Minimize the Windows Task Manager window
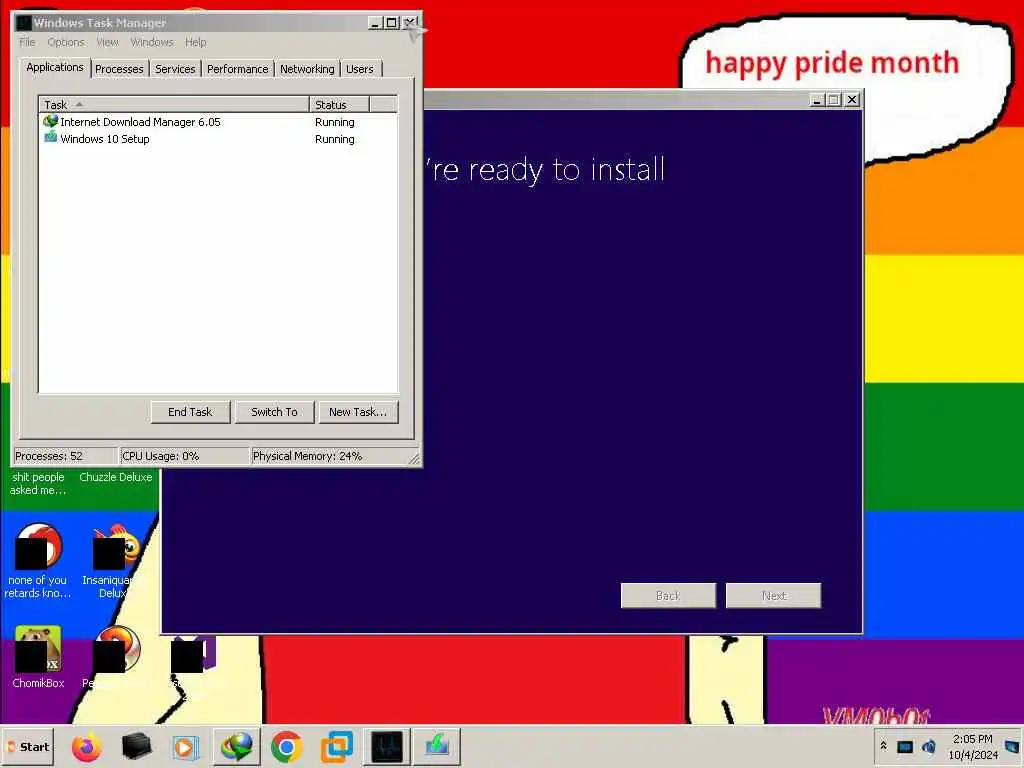 [375, 23]
